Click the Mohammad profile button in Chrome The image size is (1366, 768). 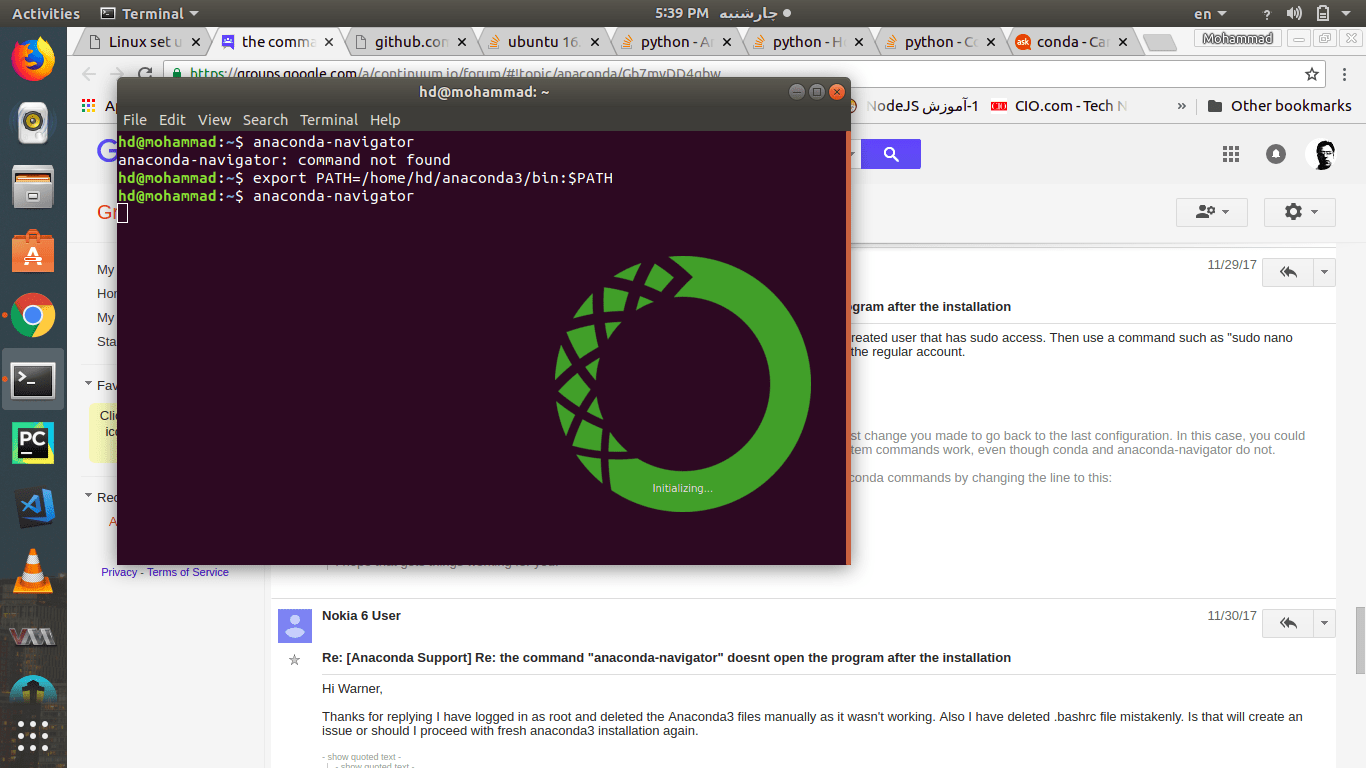[1237, 39]
